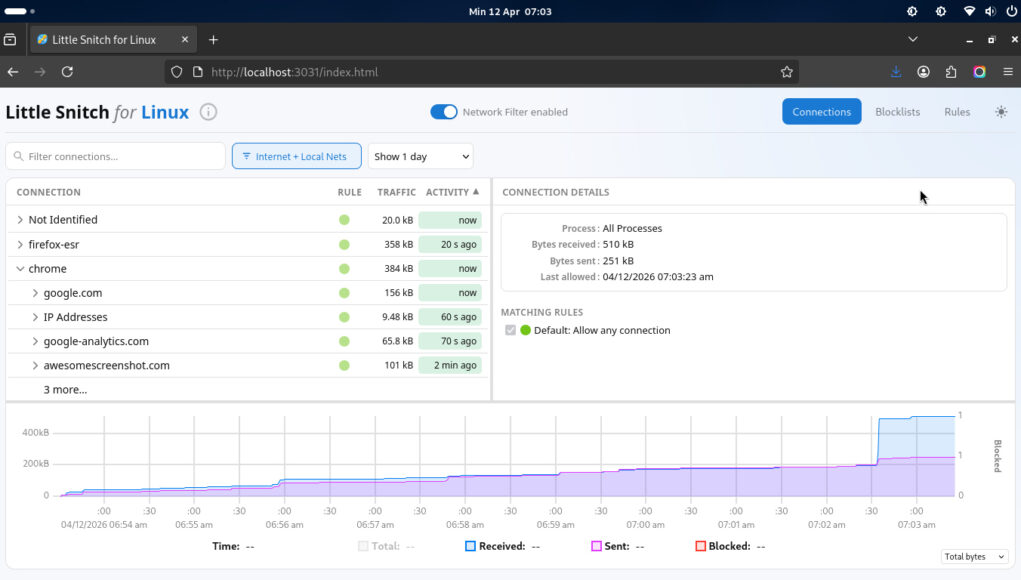
Task: Open the Show 1 day dropdown
Action: coord(420,156)
